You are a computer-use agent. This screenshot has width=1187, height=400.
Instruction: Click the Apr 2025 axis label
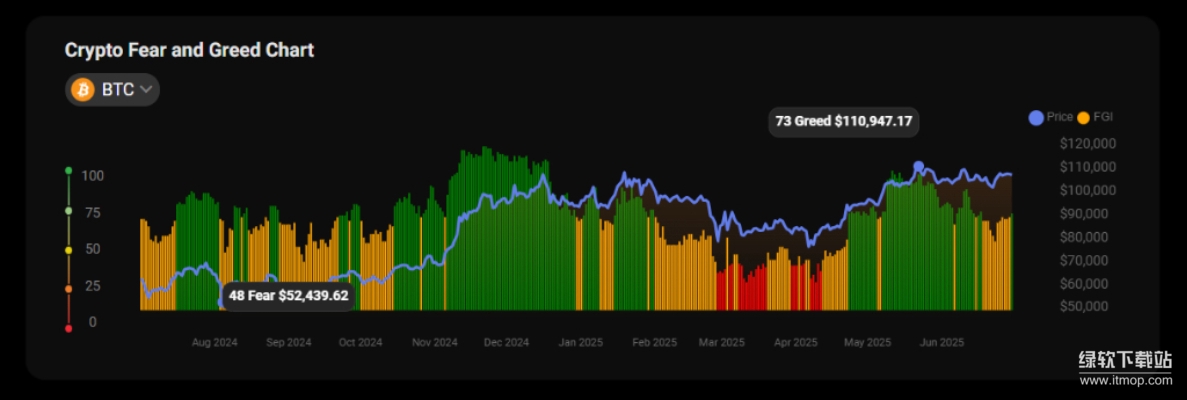(796, 342)
